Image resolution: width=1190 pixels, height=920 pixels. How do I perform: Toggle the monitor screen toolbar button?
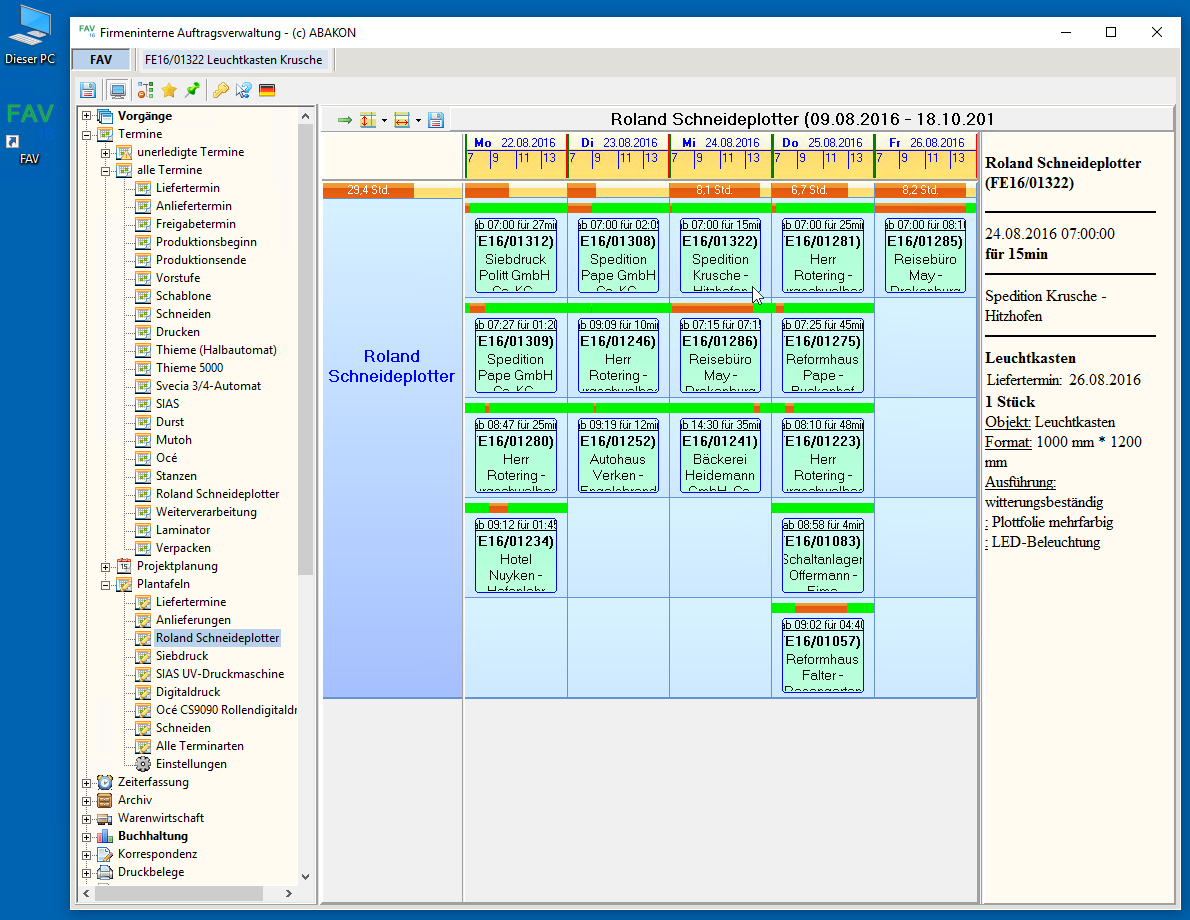(118, 90)
